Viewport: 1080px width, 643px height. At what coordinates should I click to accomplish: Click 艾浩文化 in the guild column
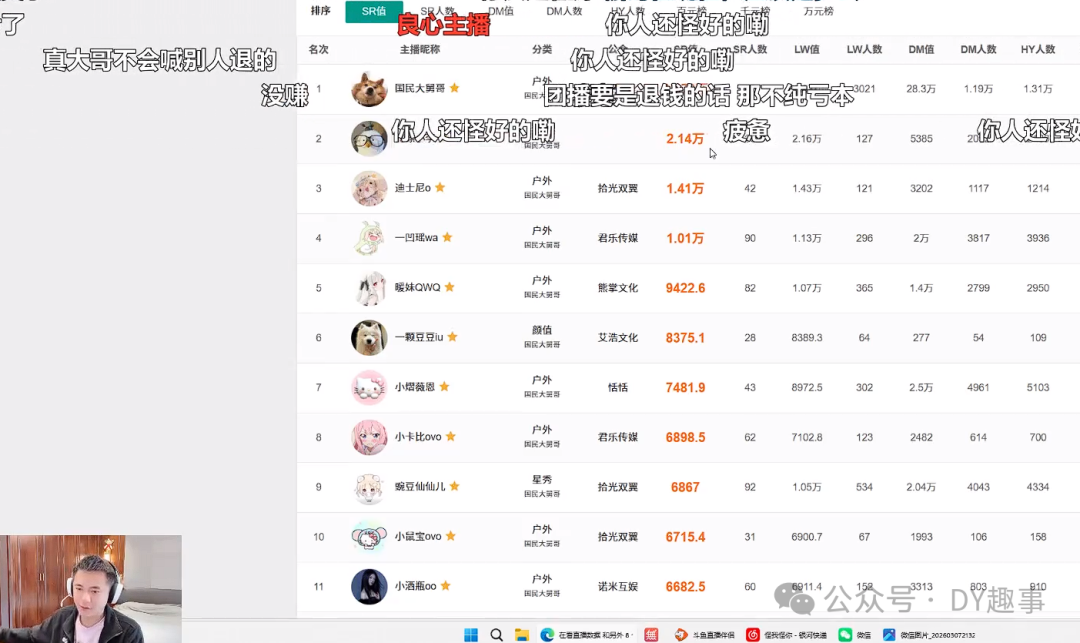pos(618,337)
